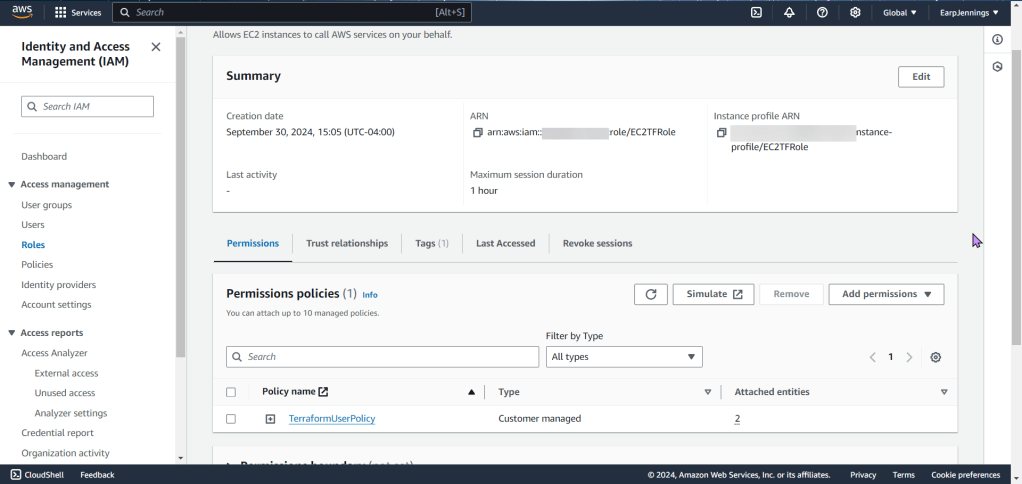Switch to the Trust relationships tab
This screenshot has width=1022, height=484.
tap(347, 243)
